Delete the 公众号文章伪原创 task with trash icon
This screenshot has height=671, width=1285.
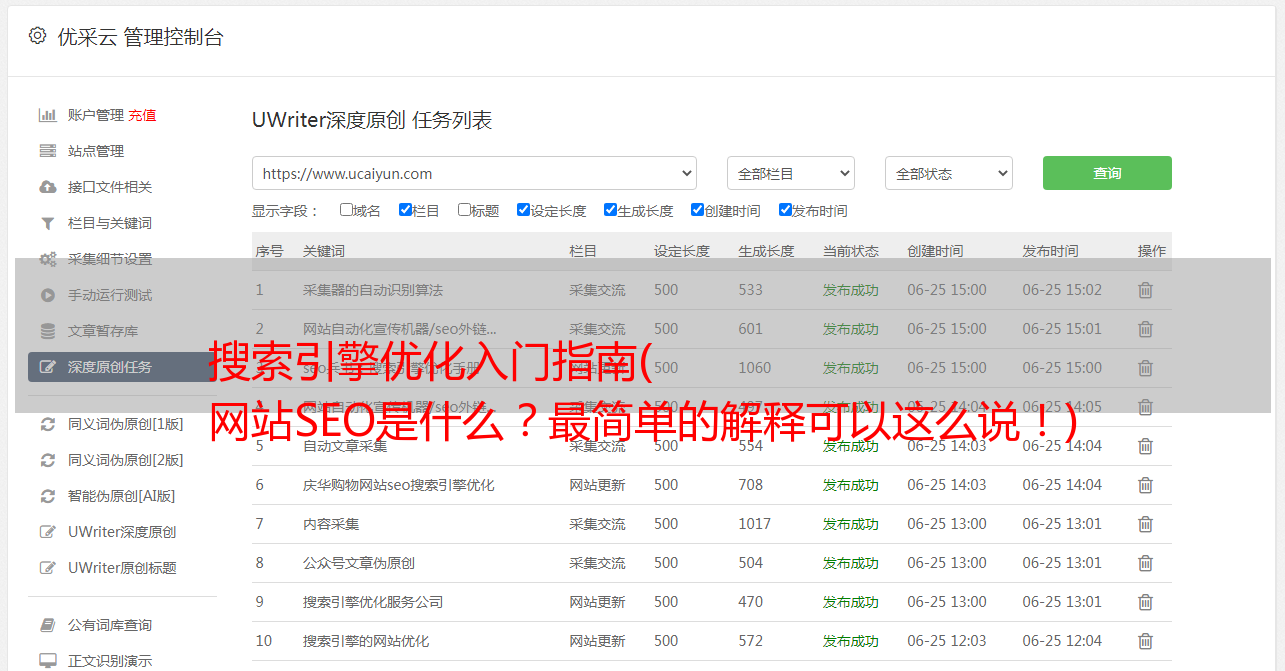[1145, 563]
